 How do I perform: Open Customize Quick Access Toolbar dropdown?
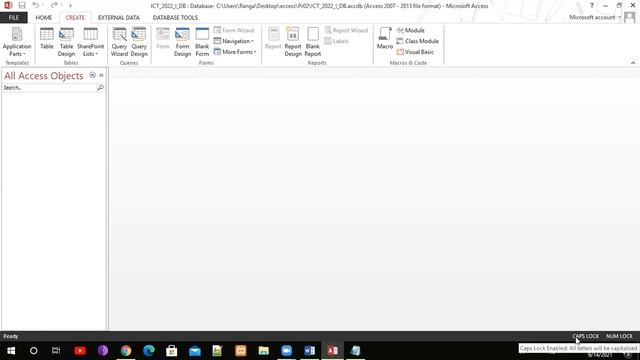70,6
